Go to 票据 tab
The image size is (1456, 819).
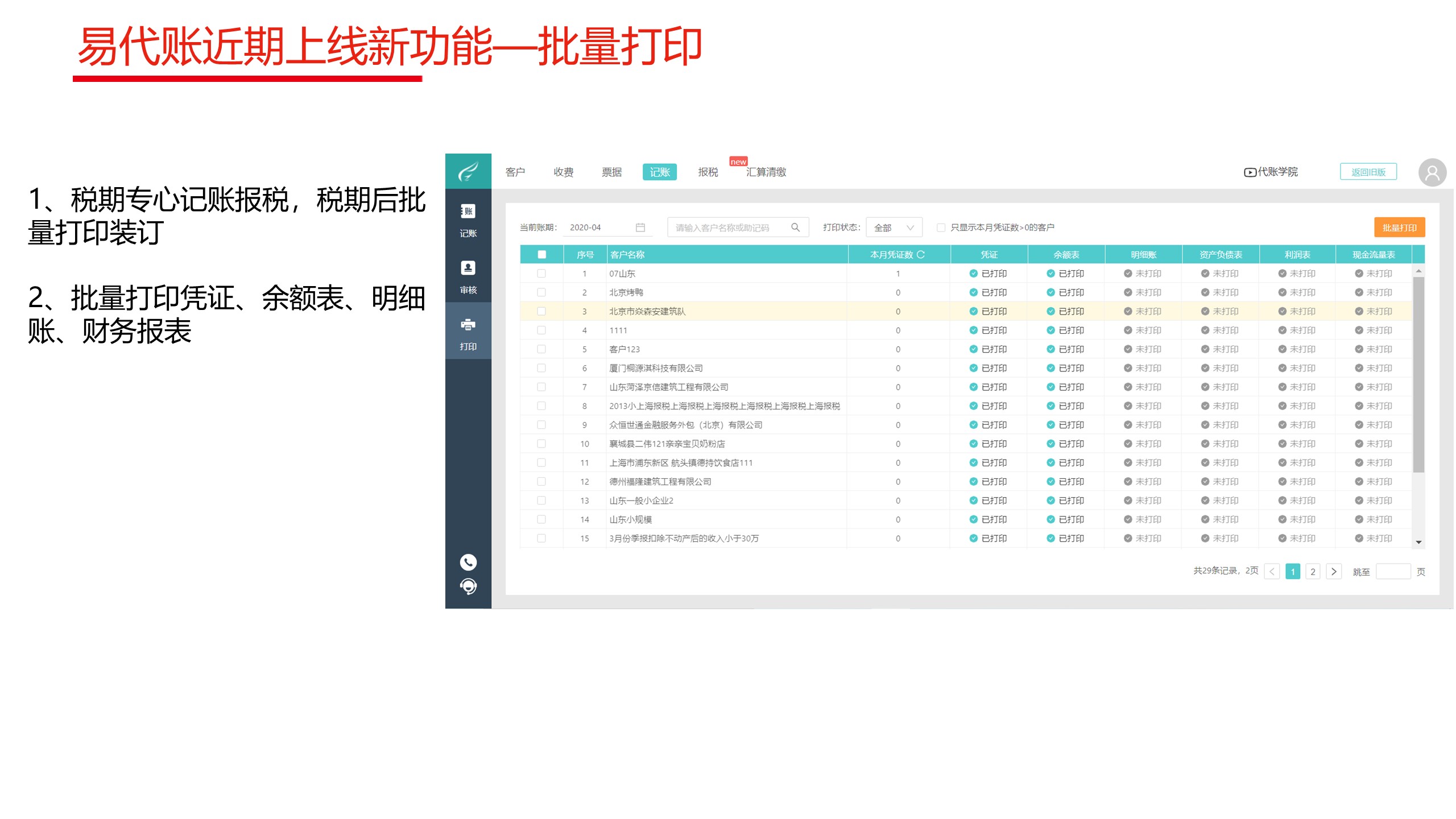point(612,172)
